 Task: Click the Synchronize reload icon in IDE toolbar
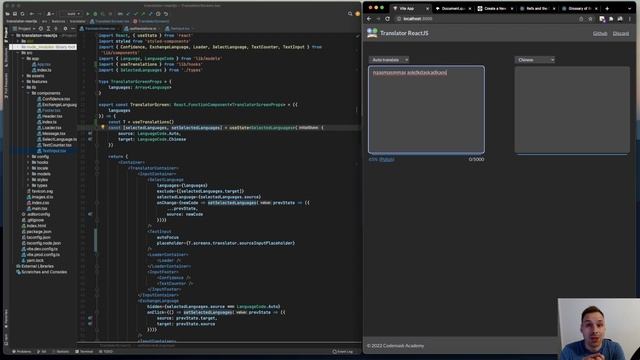[22, 14]
